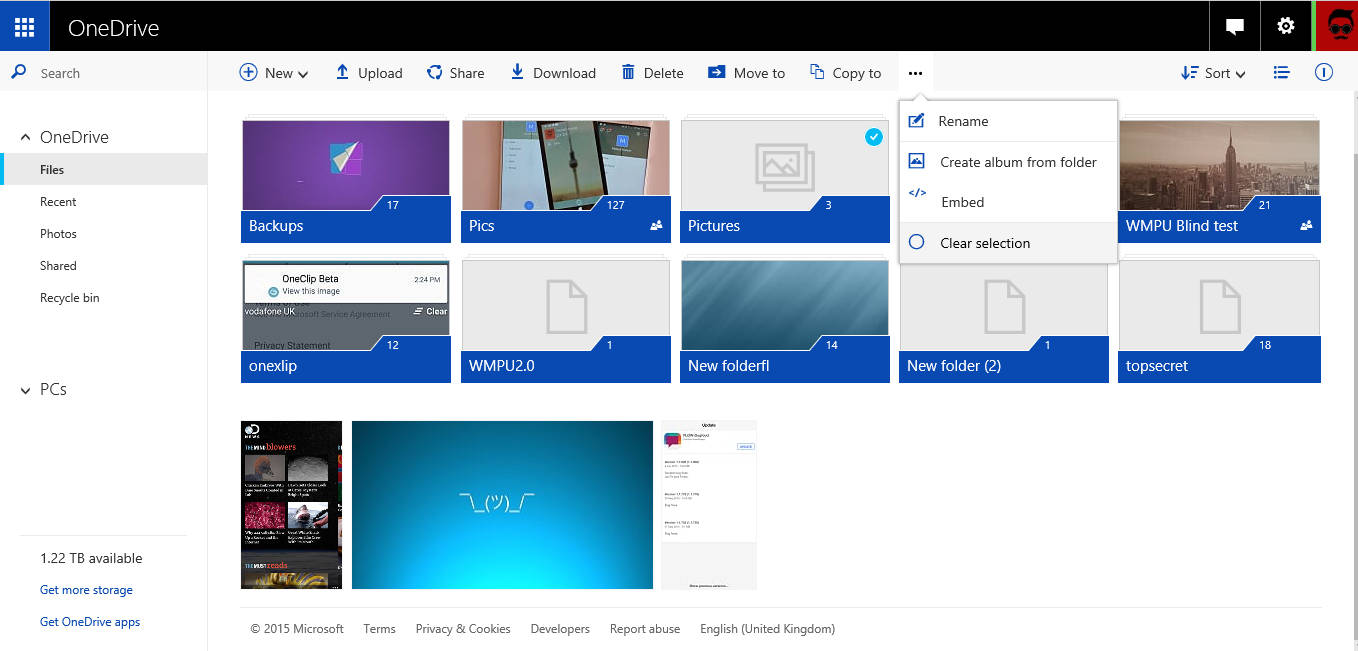Open the Sort dropdown
Screen dimensions: 1358x651
point(1214,73)
